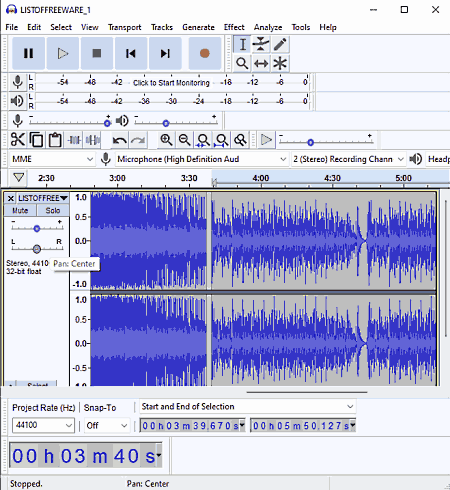Click Cut scissors icon in edit toolbar
Screen dimensions: 450x490
(x=18, y=140)
